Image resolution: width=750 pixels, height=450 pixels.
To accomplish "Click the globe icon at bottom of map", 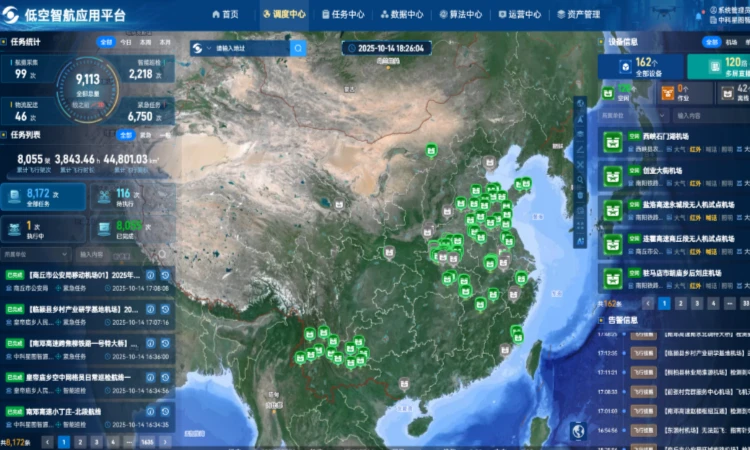I will [579, 430].
